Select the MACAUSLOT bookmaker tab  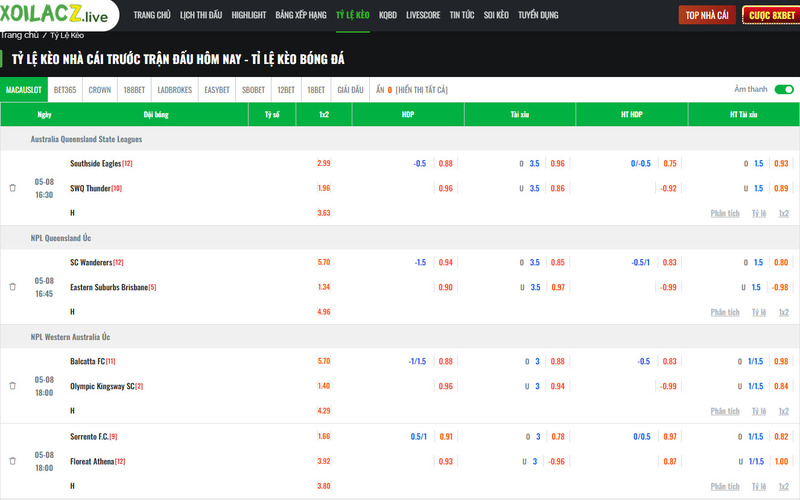pyautogui.click(x=24, y=90)
